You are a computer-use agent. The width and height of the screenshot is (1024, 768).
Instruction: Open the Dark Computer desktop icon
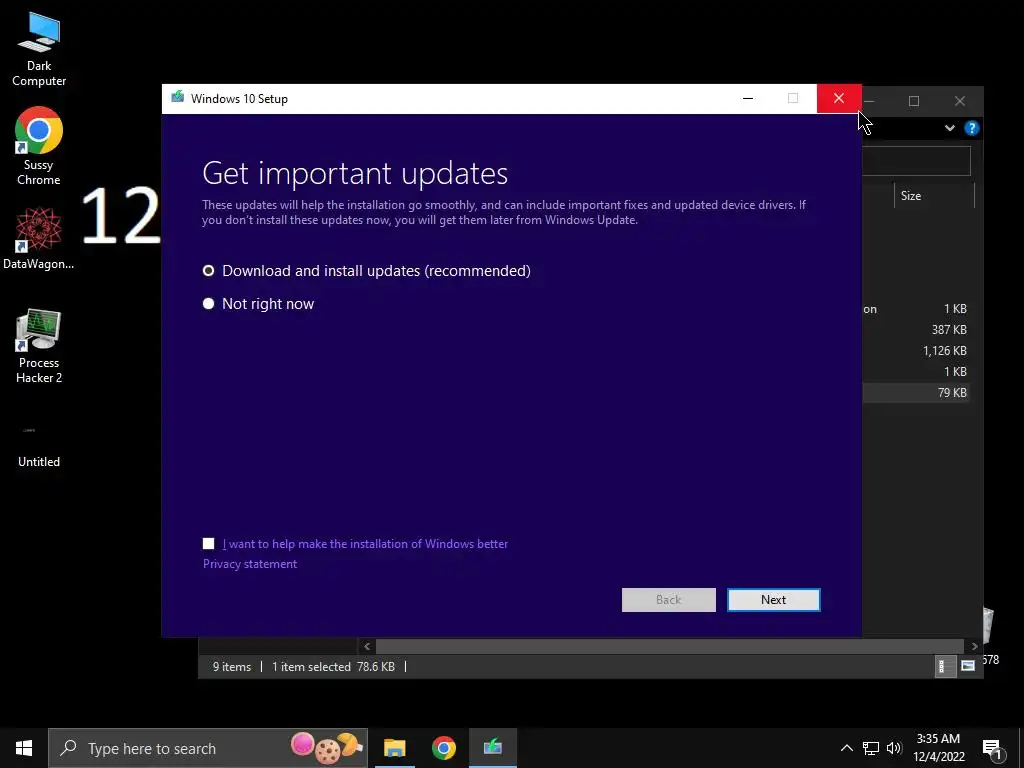(39, 50)
